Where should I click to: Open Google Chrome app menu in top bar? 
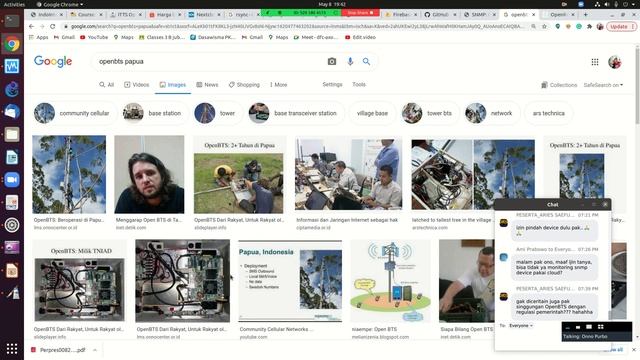[x=60, y=4]
